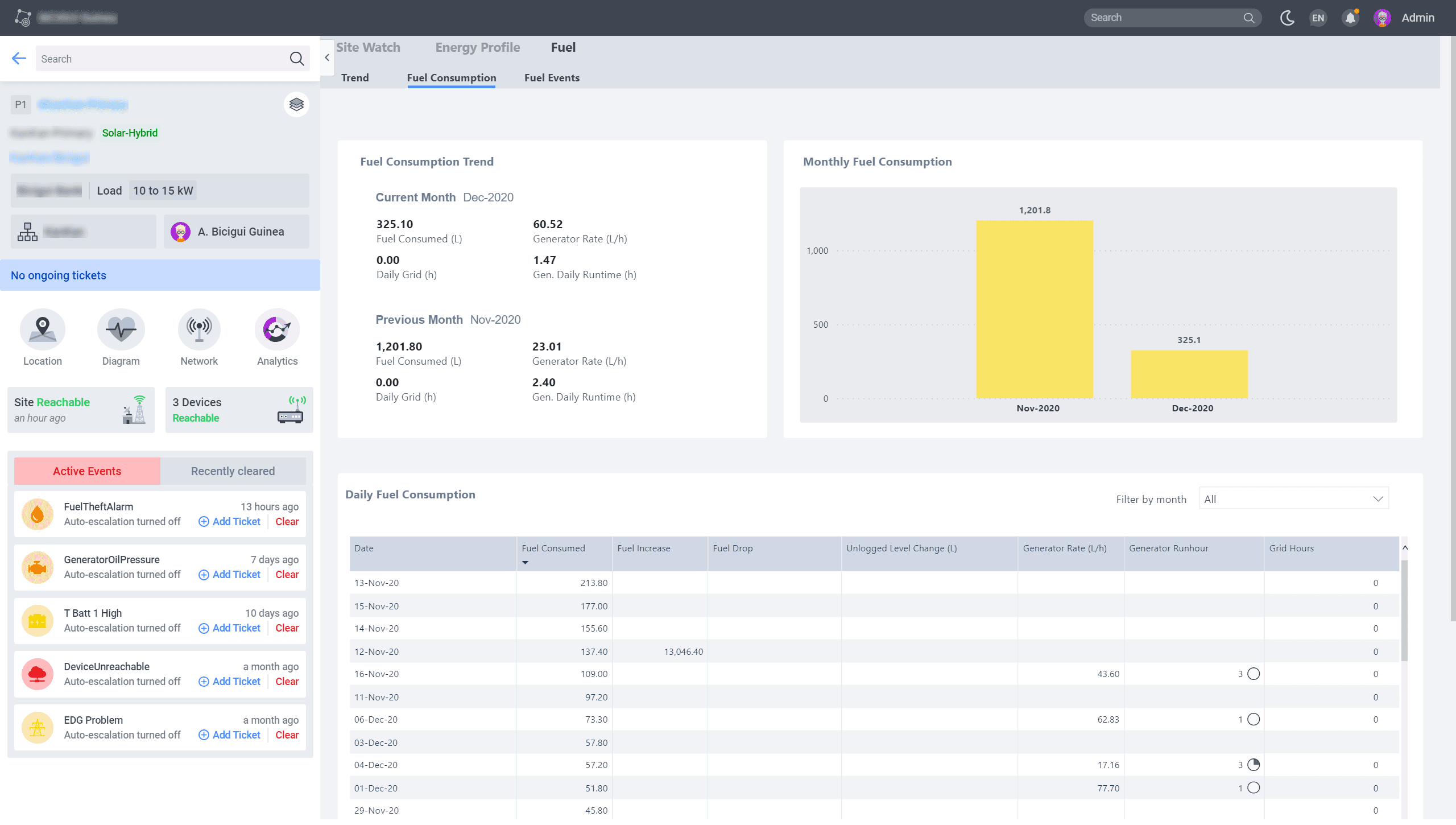Open the Energy Profile tab
Viewport: 1456px width, 825px height.
(x=477, y=47)
